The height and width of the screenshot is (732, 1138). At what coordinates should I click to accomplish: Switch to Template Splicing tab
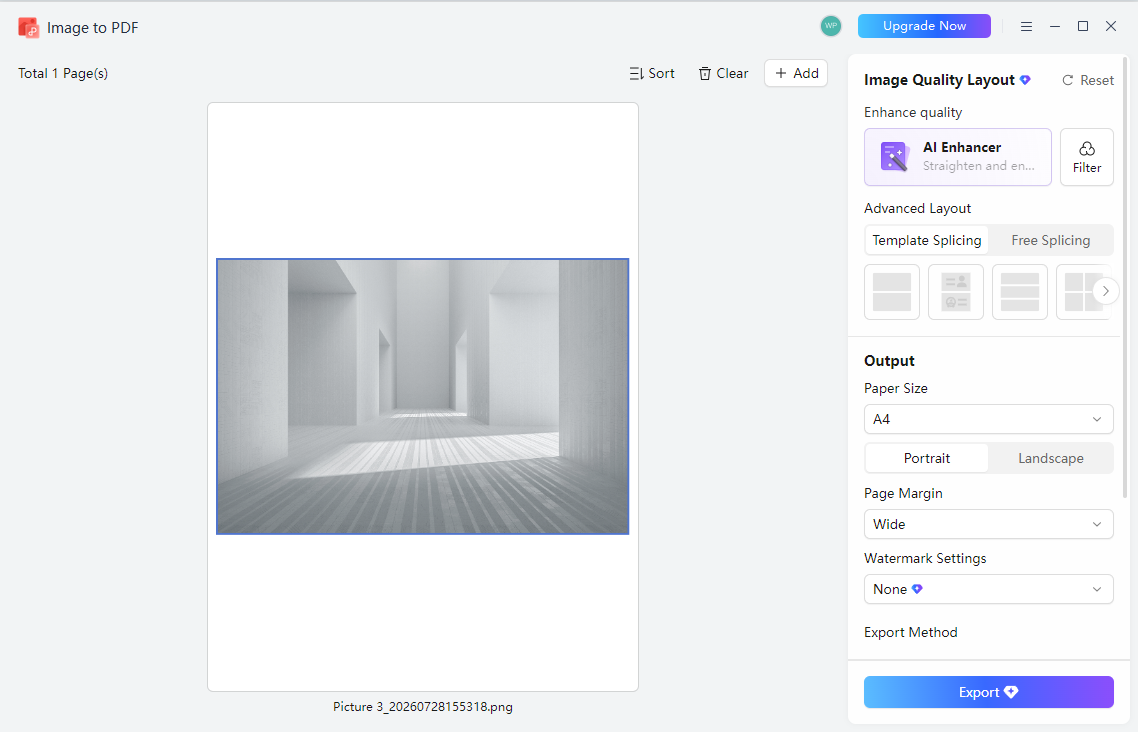pyautogui.click(x=927, y=240)
